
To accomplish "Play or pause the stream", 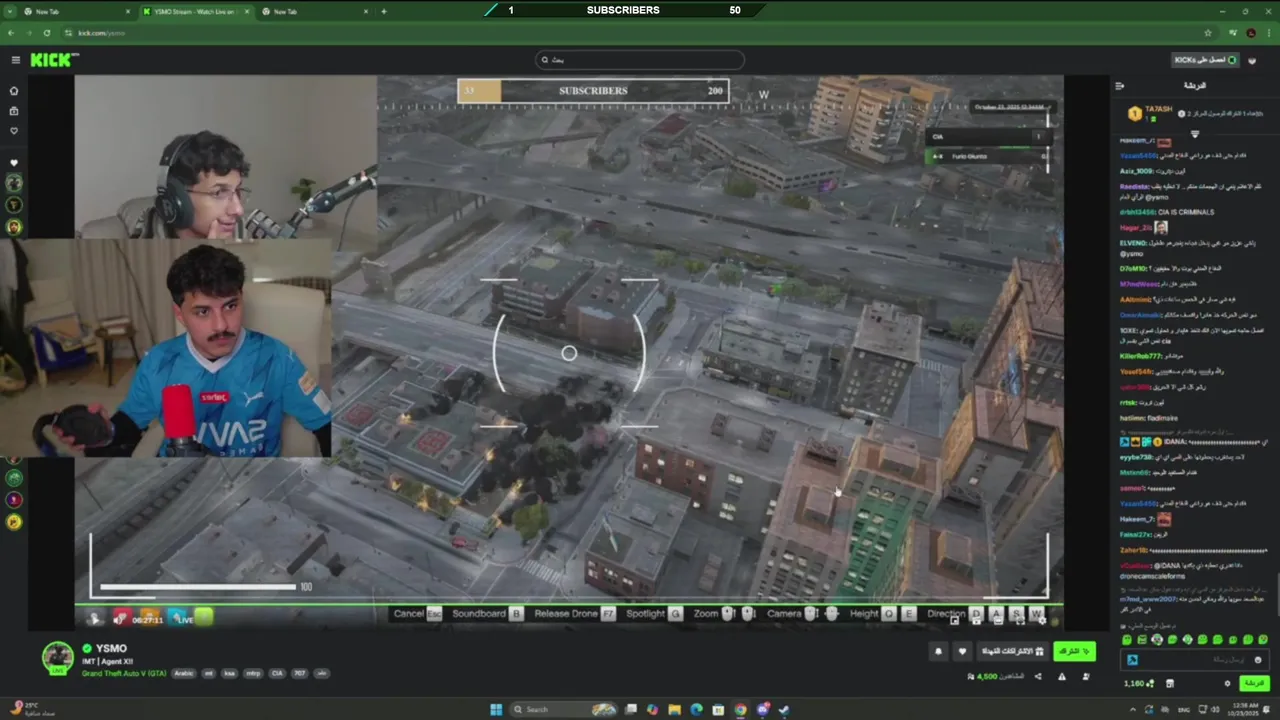I will [94, 619].
